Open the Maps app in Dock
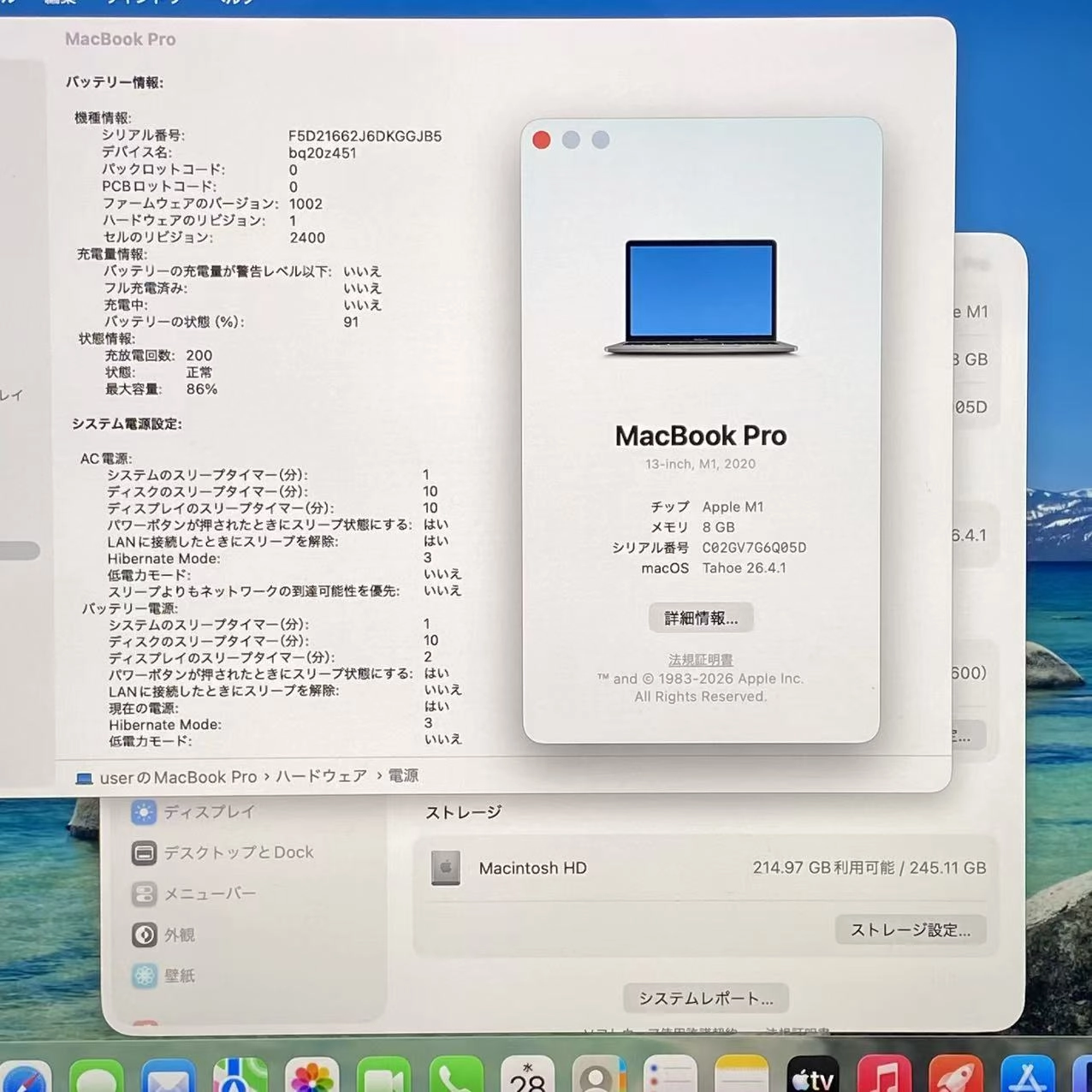1092x1092 pixels. pyautogui.click(x=240, y=1077)
